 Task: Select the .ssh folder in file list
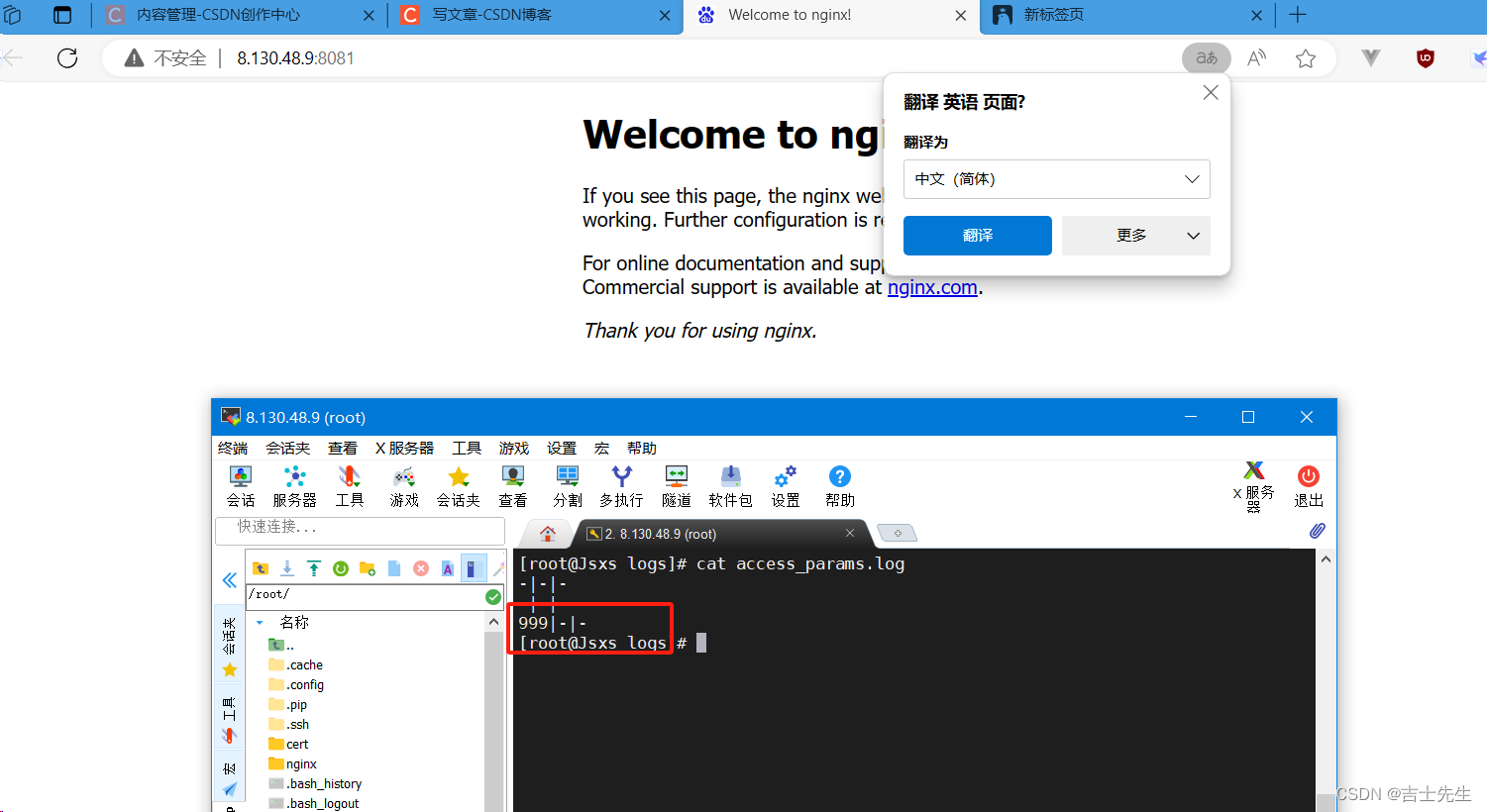[289, 724]
